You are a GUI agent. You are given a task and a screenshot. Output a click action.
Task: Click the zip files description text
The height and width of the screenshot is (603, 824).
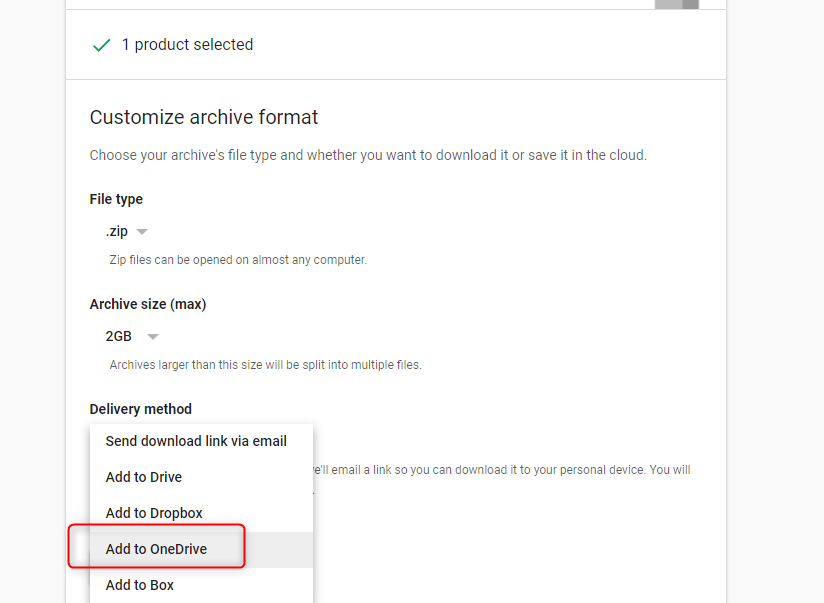[x=238, y=260]
